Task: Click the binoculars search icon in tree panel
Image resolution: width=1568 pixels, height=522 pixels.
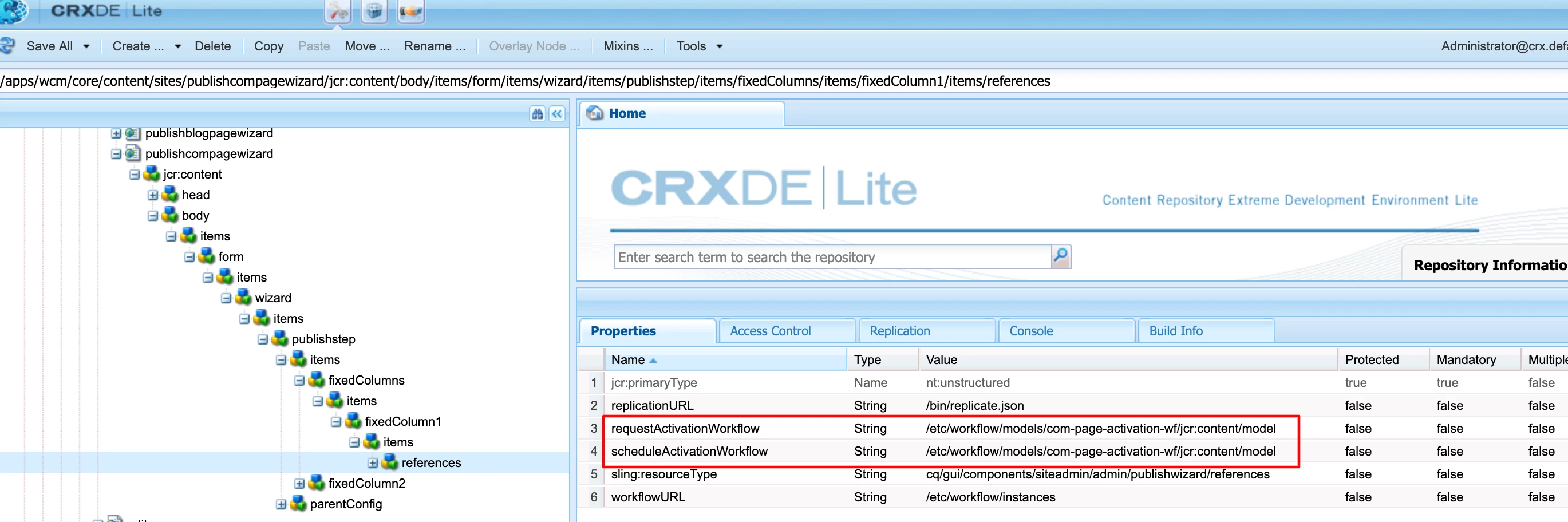Action: [537, 114]
